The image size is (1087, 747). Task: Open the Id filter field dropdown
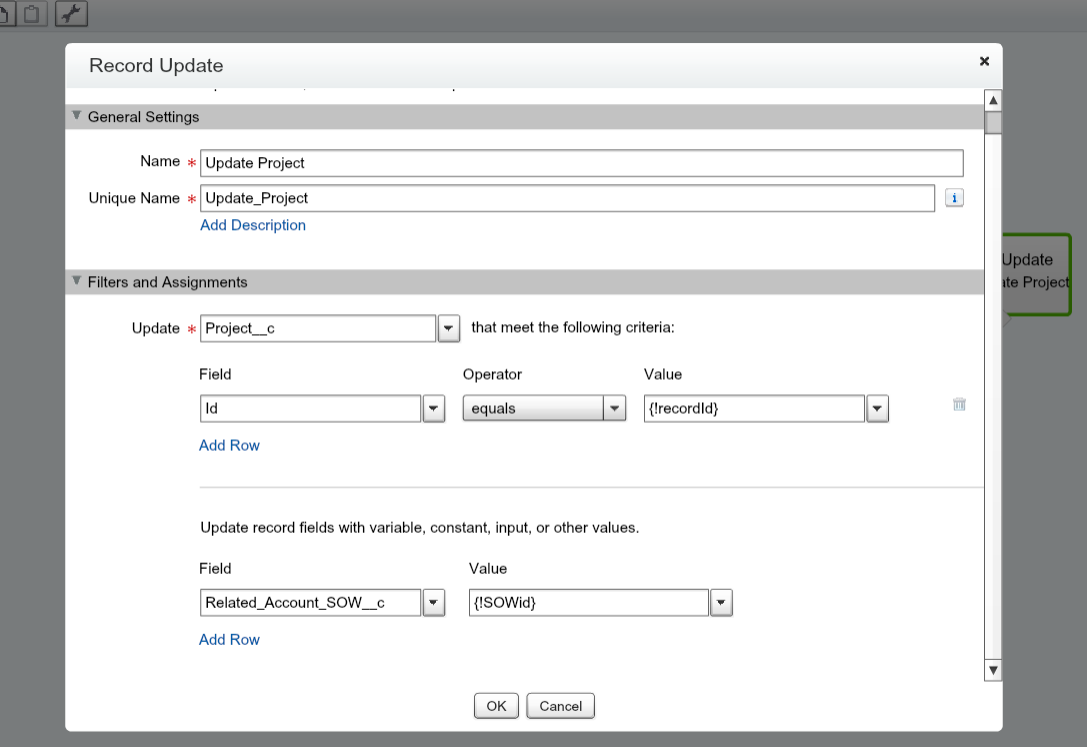(x=434, y=408)
